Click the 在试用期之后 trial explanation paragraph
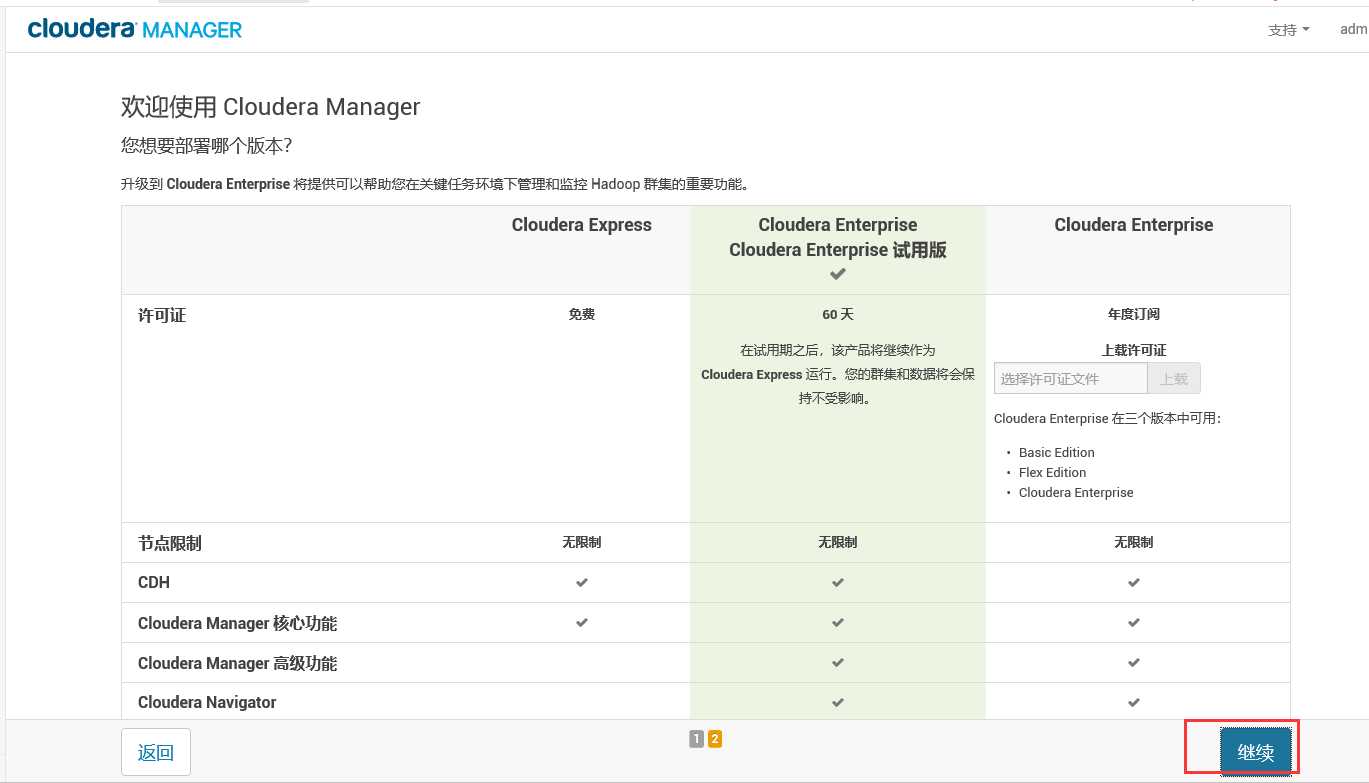Viewport: 1369px width, 783px height. pyautogui.click(x=838, y=374)
